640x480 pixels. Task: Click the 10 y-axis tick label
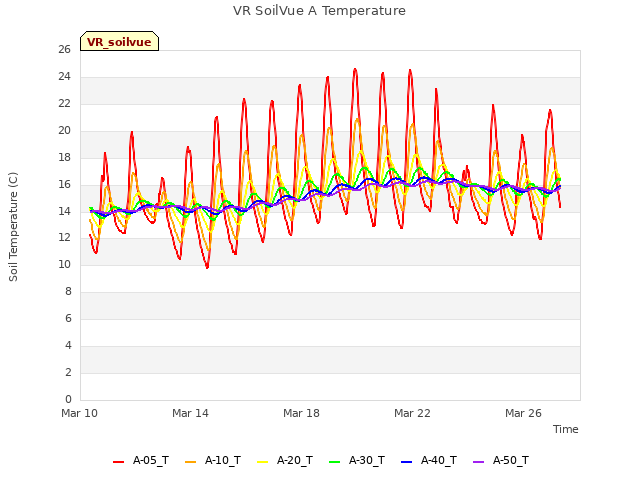(64, 264)
